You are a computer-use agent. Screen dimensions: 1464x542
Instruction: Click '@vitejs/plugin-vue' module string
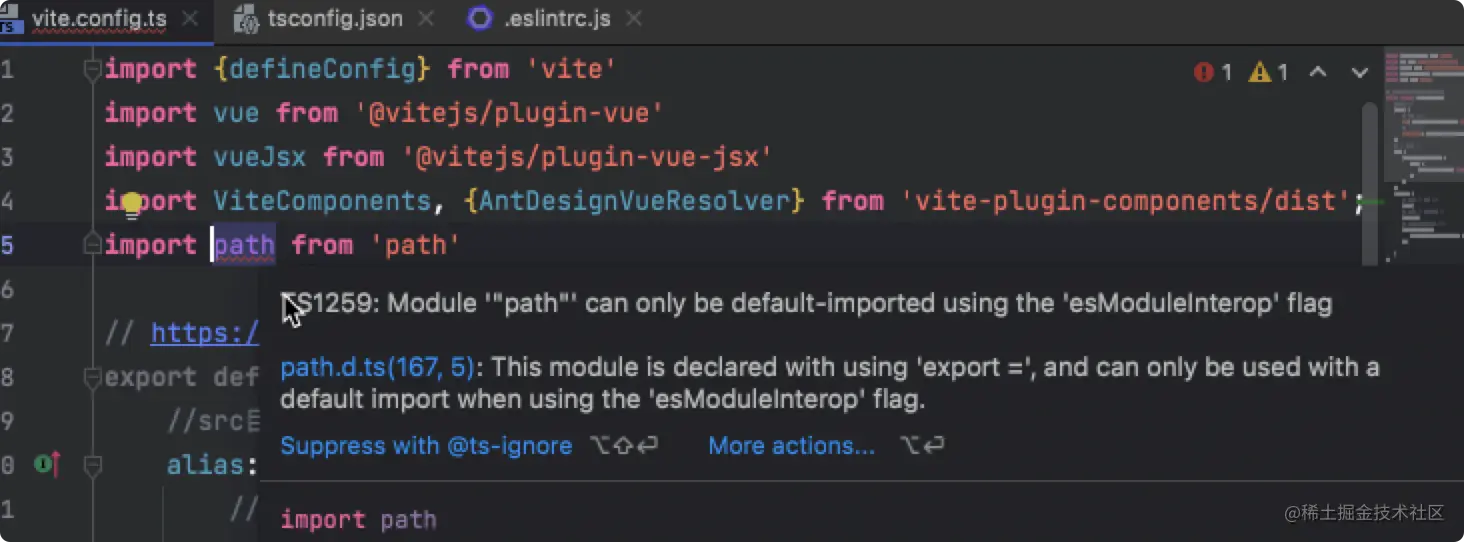[509, 113]
